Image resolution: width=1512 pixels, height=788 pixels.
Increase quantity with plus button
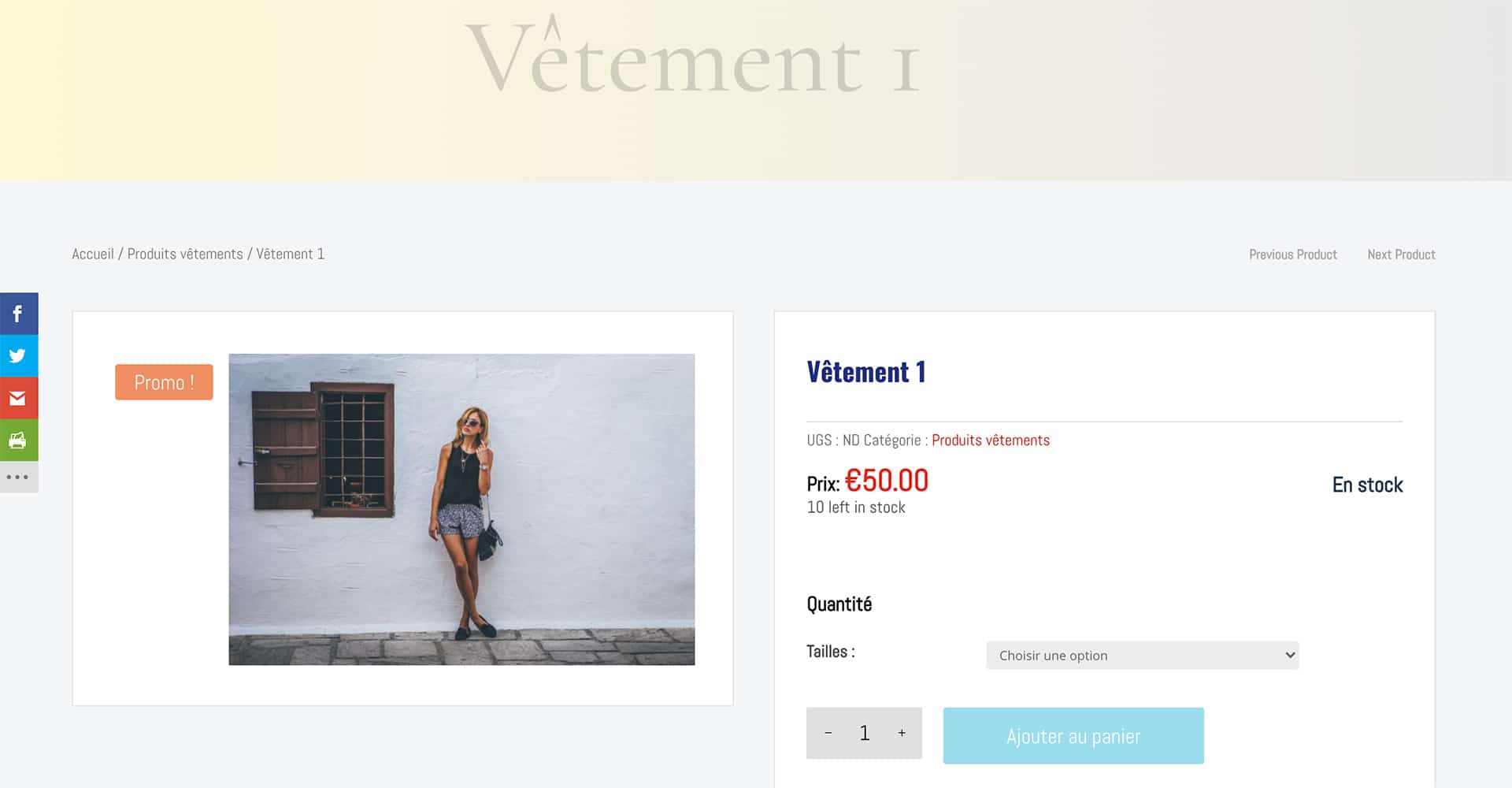902,733
